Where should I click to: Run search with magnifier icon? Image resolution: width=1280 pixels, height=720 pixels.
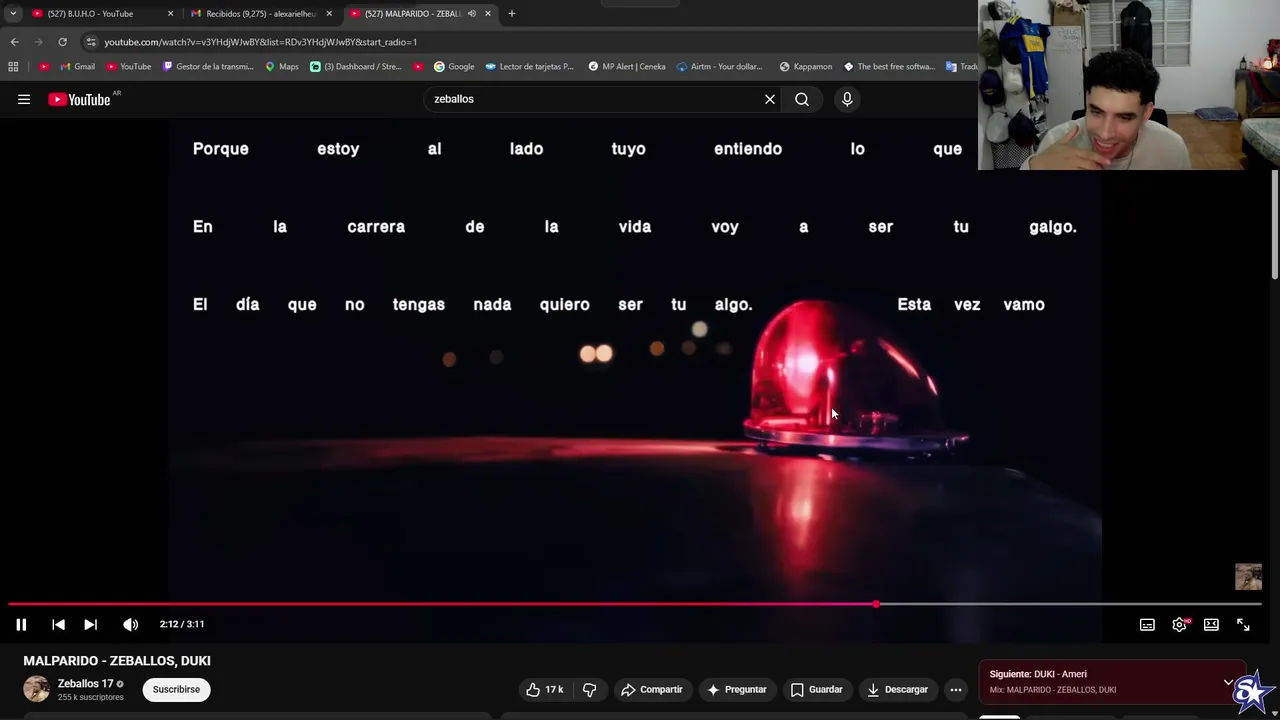click(802, 99)
